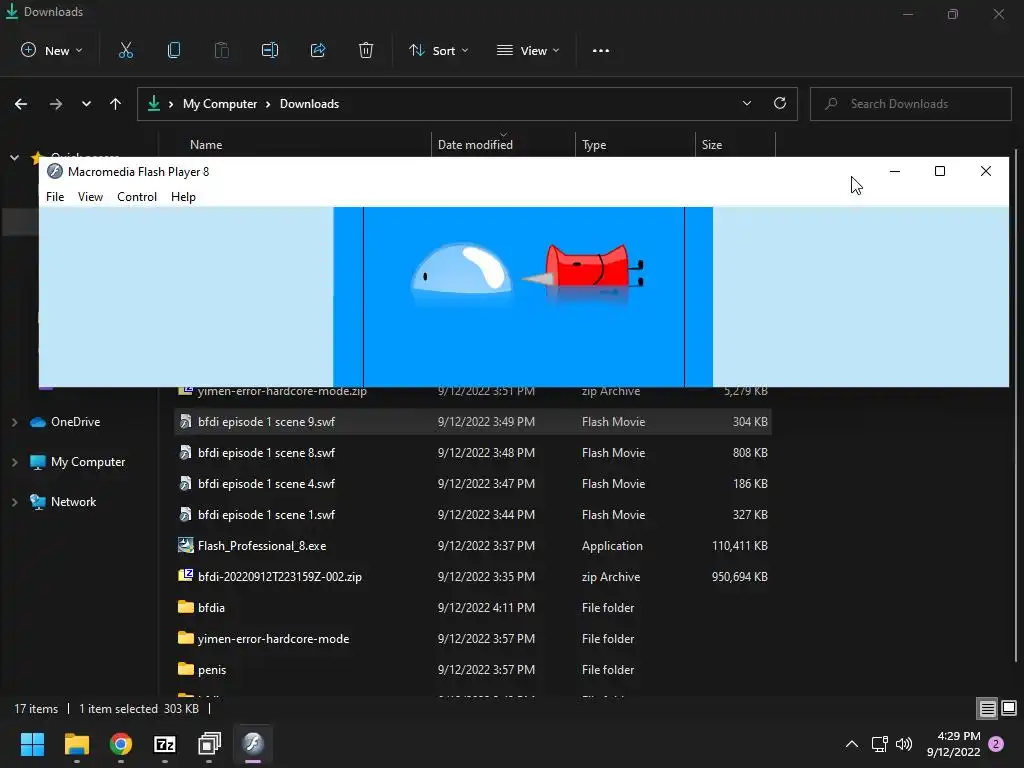Image resolution: width=1024 pixels, height=768 pixels.
Task: Click the volume speaker tray icon
Action: pos(904,744)
